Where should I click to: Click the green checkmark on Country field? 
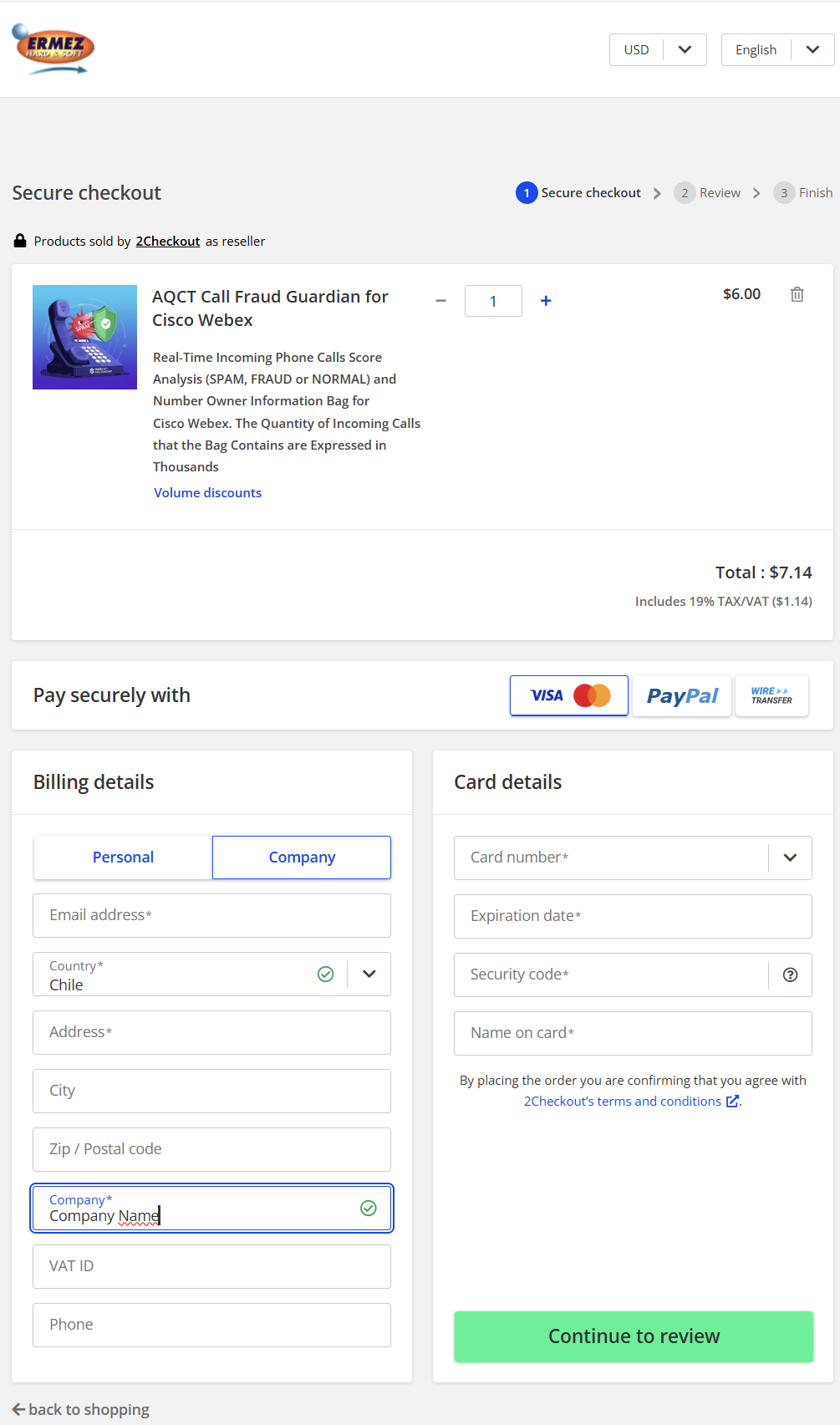tap(325, 974)
